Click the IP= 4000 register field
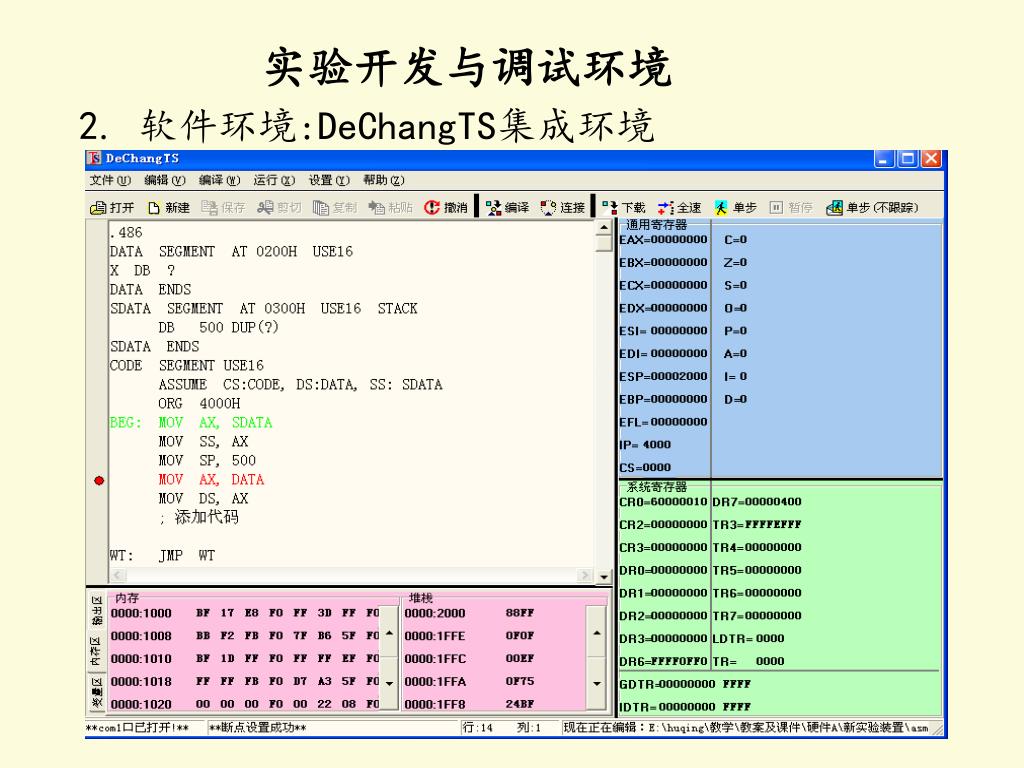The height and width of the screenshot is (768, 1024). tap(645, 445)
